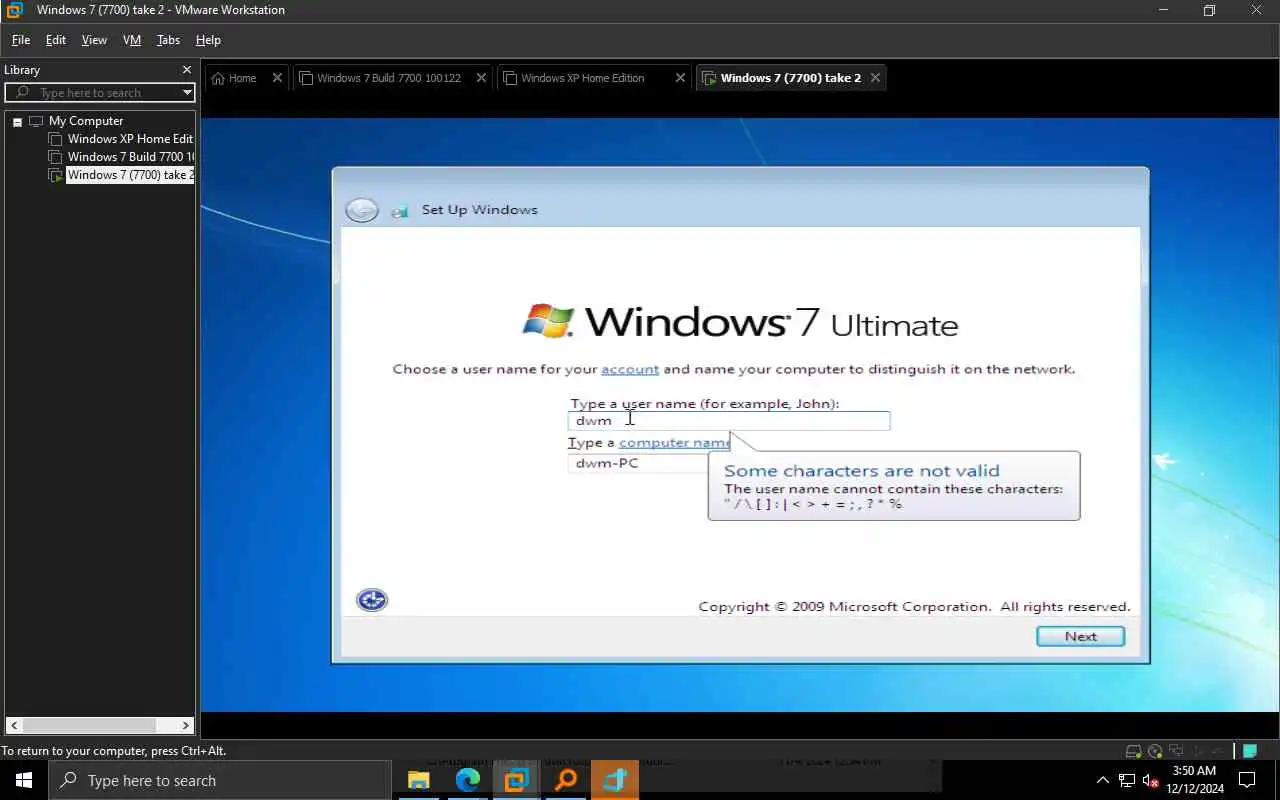Click the library scrollbar right arrow
Viewport: 1280px width, 800px height.
click(x=186, y=725)
